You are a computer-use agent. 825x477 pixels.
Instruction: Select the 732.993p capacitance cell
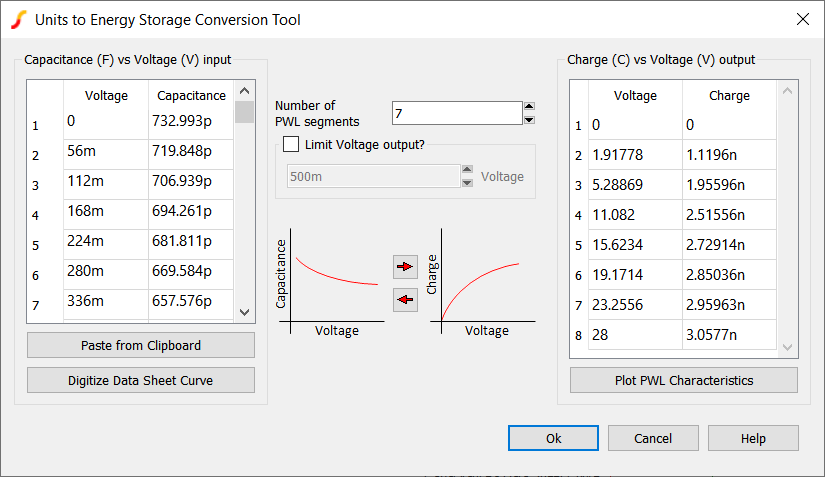pyautogui.click(x=190, y=122)
